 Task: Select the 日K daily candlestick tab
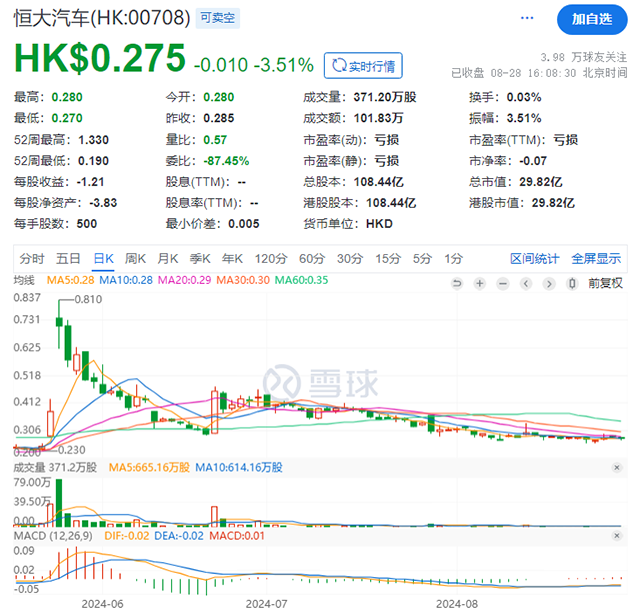[x=103, y=259]
